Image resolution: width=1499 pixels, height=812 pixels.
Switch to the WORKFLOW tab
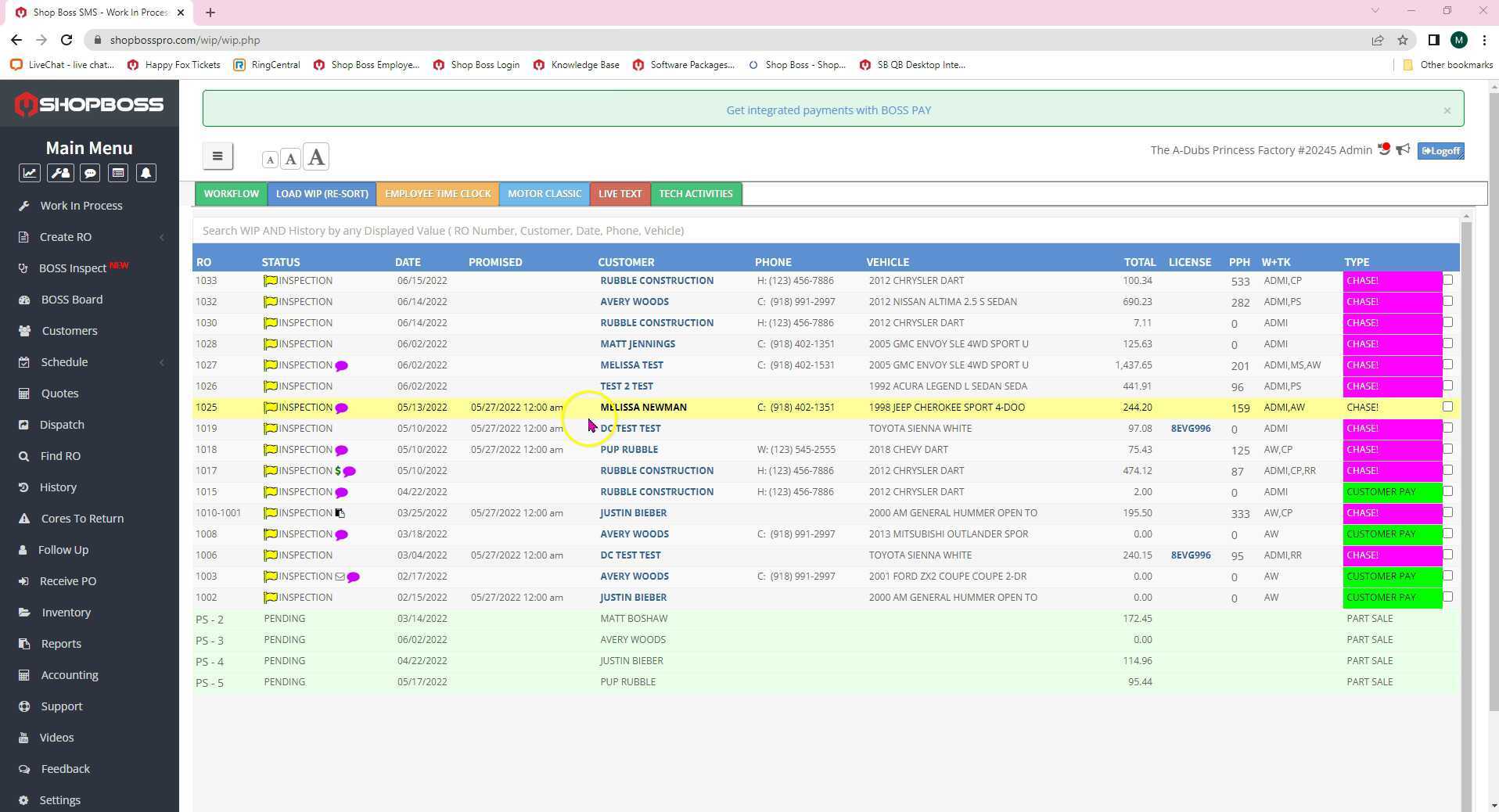pyautogui.click(x=231, y=194)
